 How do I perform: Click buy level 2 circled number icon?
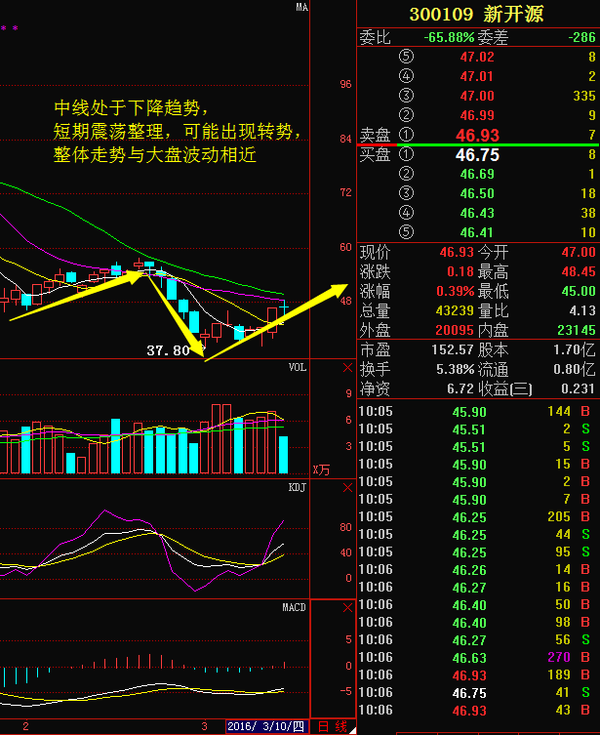[x=405, y=174]
